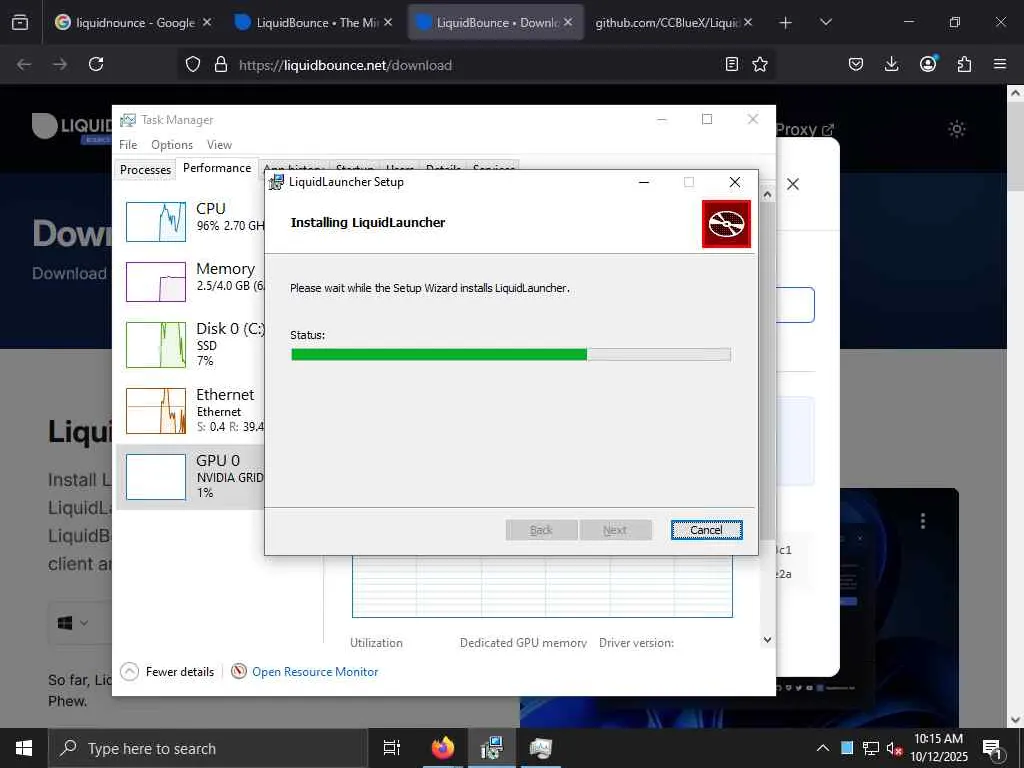Toggle reader view icon
The image size is (1024, 768).
click(732, 64)
